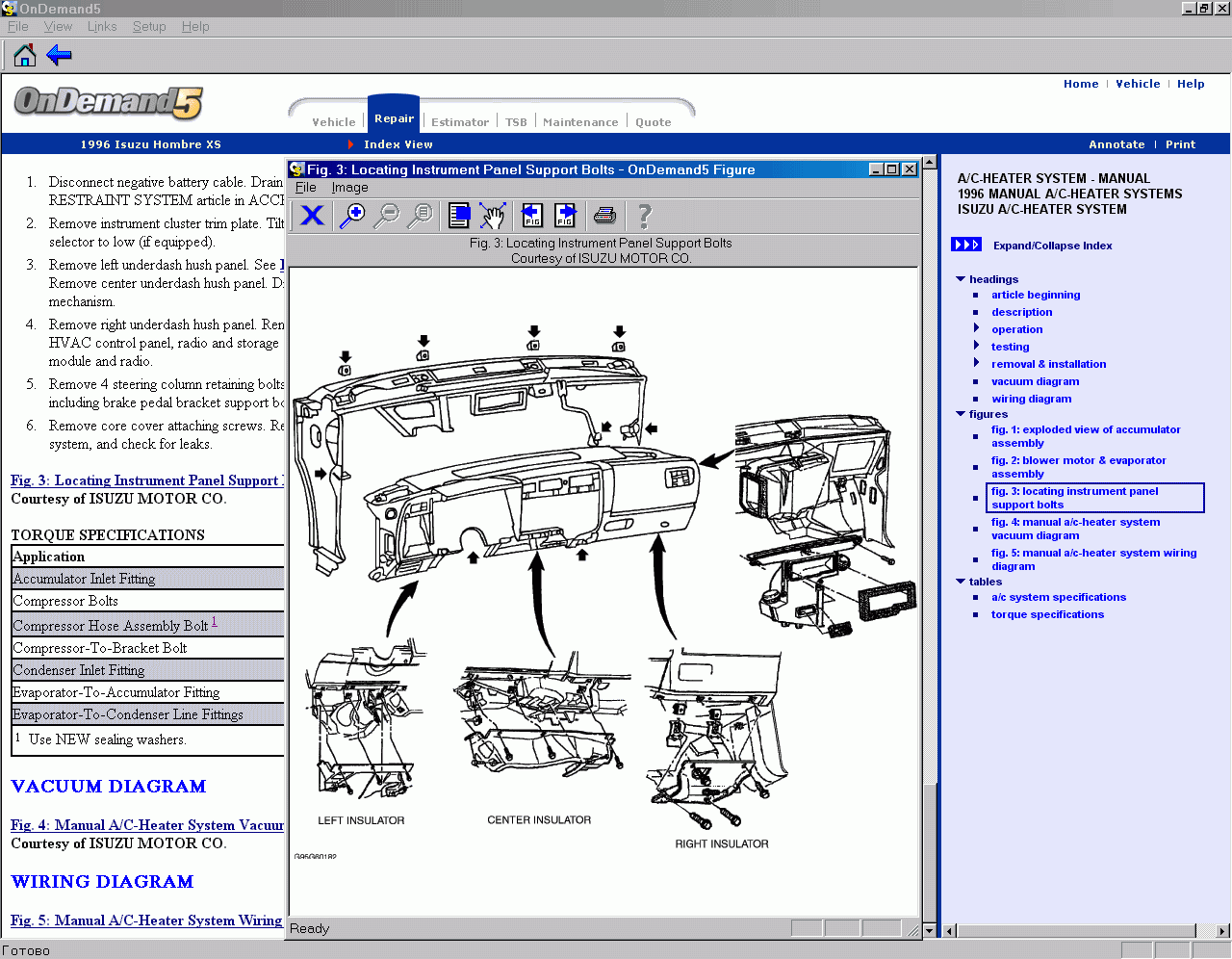Click Index View in the blue bar
Screen dimensions: 1232x959
point(398,144)
